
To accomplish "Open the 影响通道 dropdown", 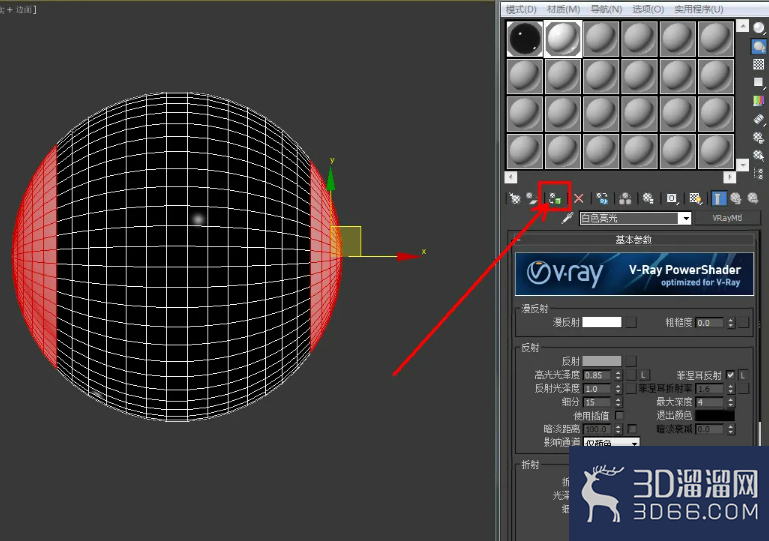I will pyautogui.click(x=612, y=442).
